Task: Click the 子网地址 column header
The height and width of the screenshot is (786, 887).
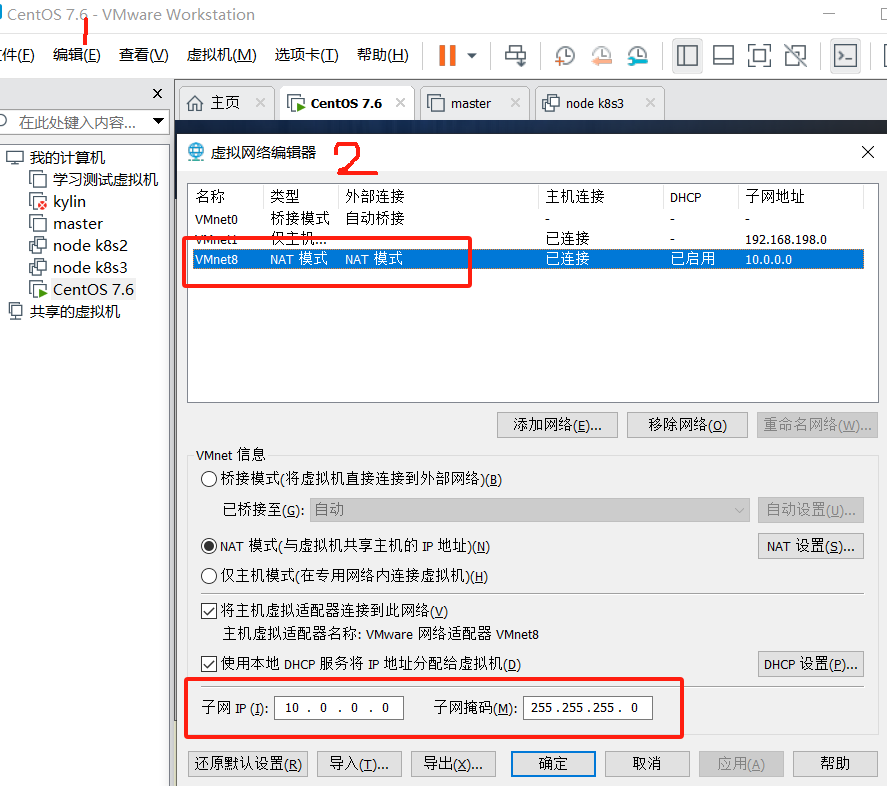Action: pos(800,196)
